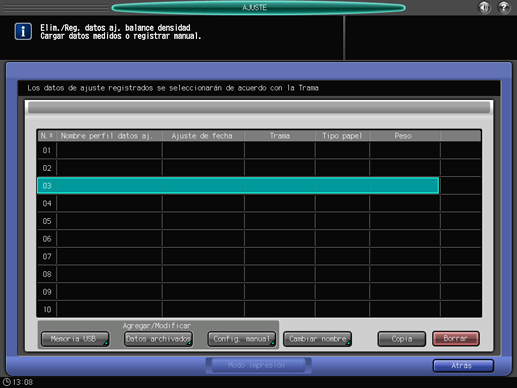The height and width of the screenshot is (388, 517).
Task: Click the red Borrar button
Action: [456, 339]
